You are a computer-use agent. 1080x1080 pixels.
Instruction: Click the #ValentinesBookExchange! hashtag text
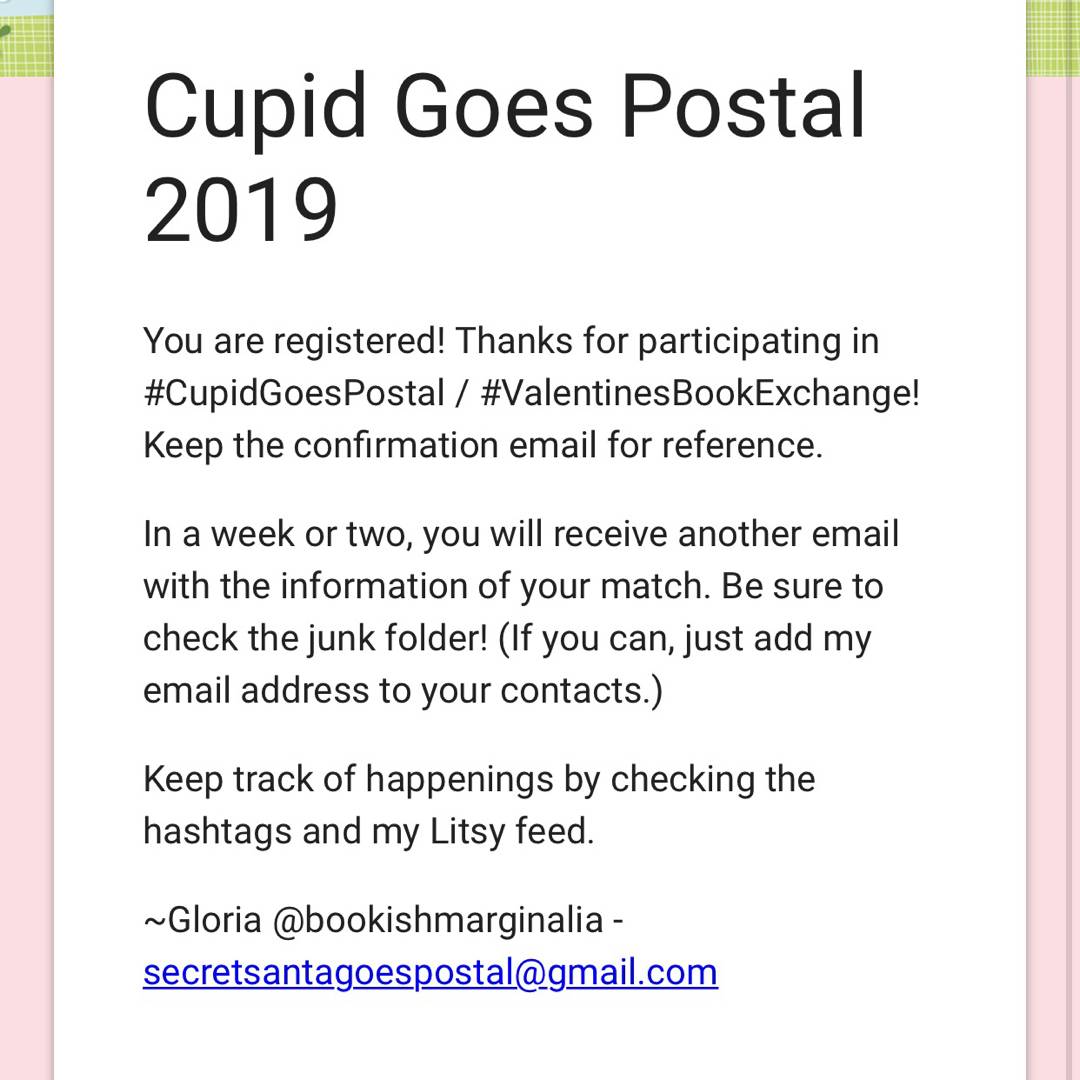(x=699, y=393)
